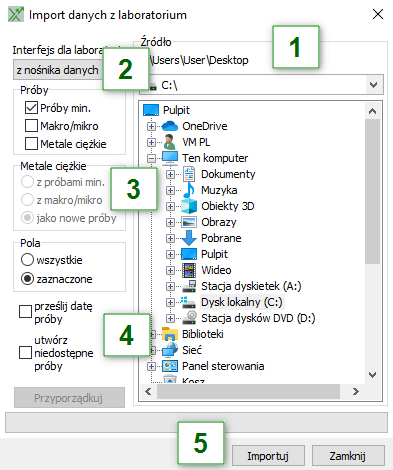Click the Wideo film icon
The height and width of the screenshot is (470, 393).
tap(189, 270)
